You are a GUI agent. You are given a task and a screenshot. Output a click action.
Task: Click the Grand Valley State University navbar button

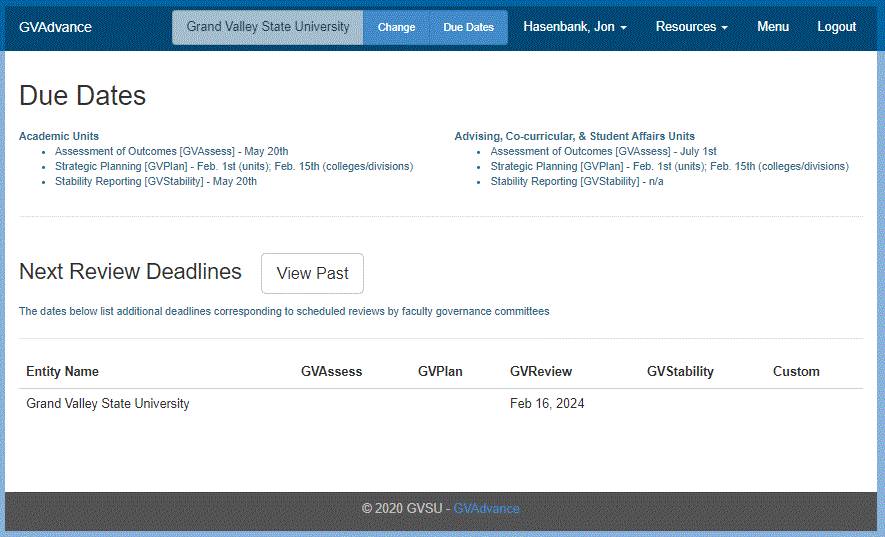268,27
